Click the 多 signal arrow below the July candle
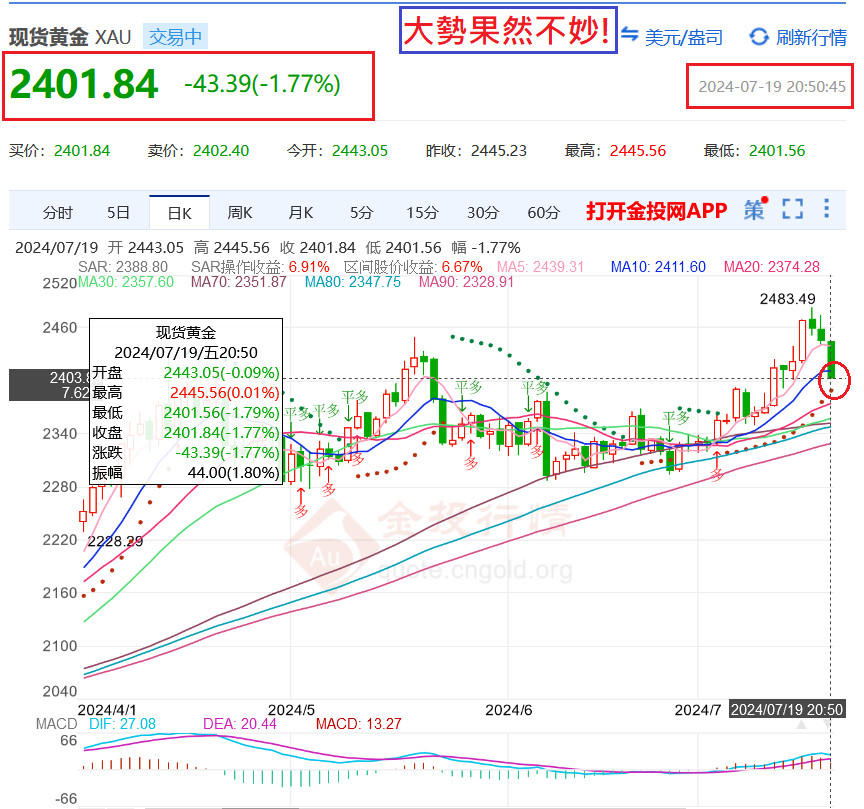This screenshot has width=864, height=809. [x=717, y=467]
